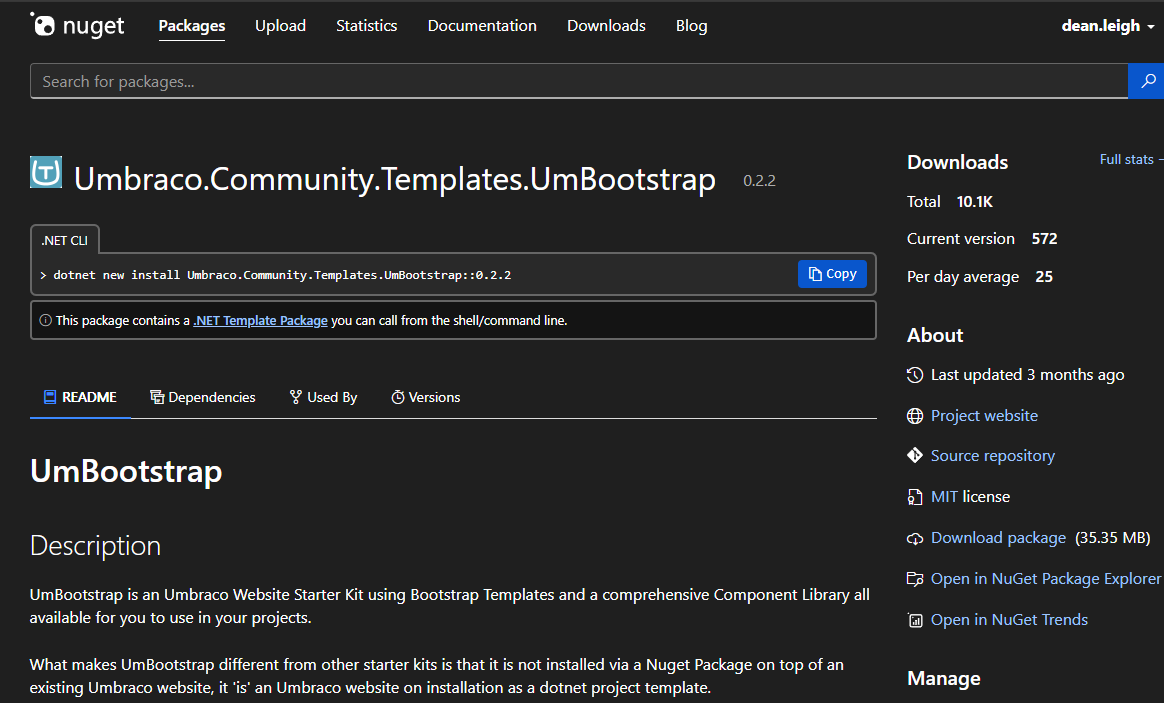
Task: Click the Source repository git icon
Action: pos(915,456)
